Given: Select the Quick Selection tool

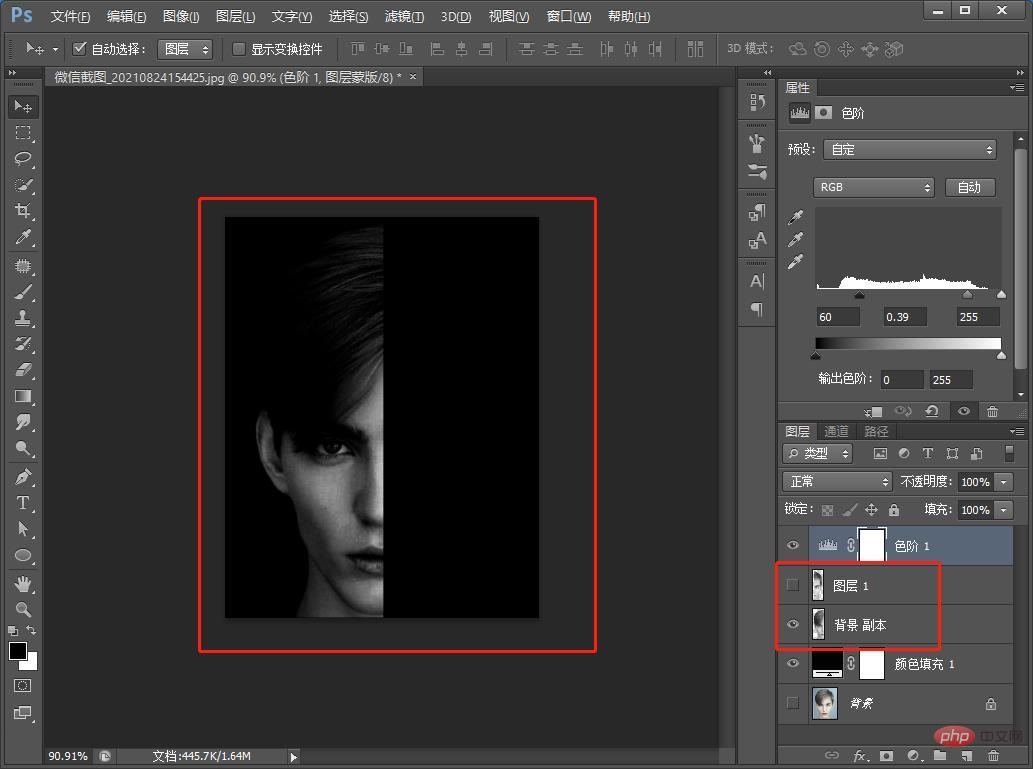Looking at the screenshot, I should [x=23, y=185].
